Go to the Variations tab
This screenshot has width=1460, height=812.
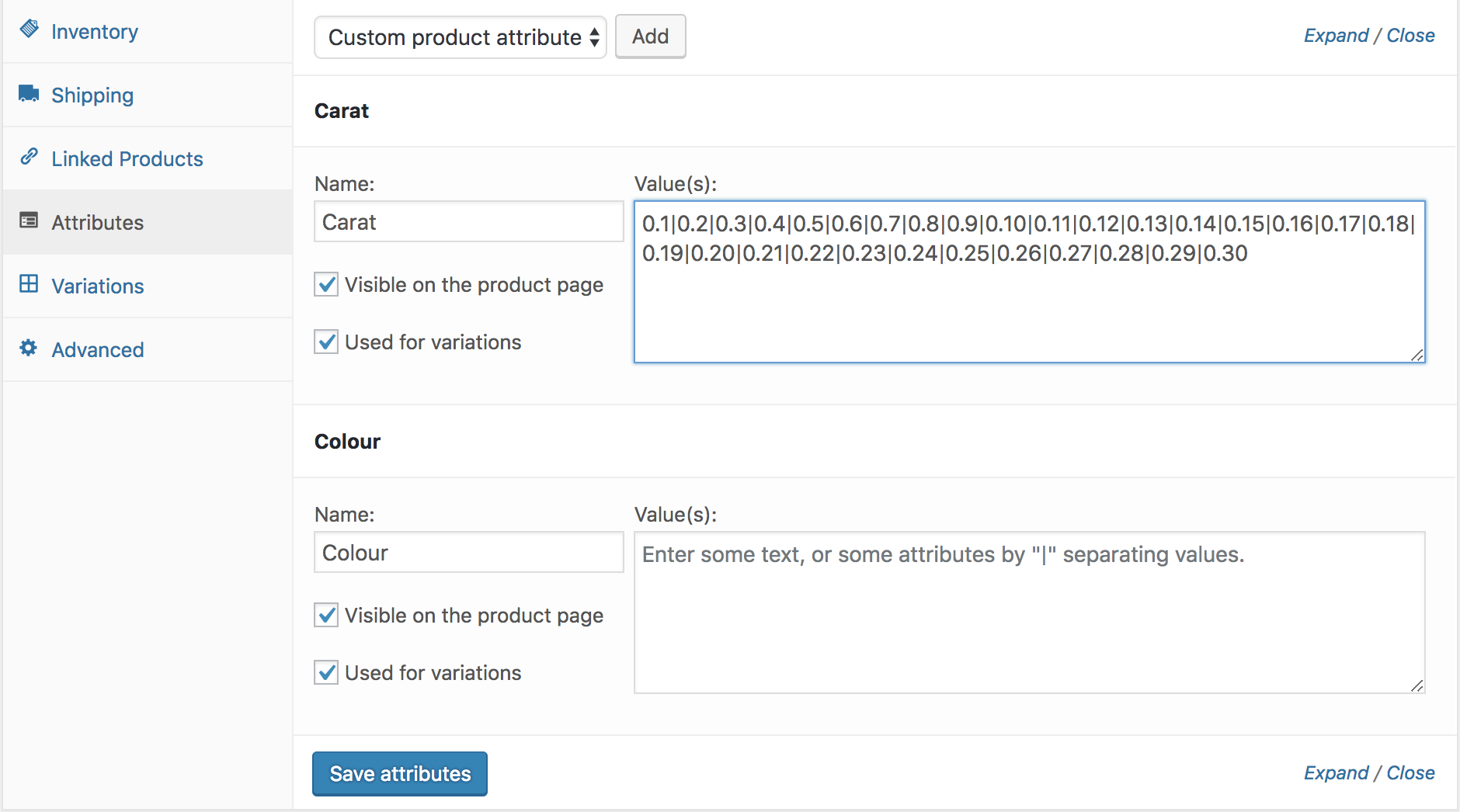[x=148, y=286]
